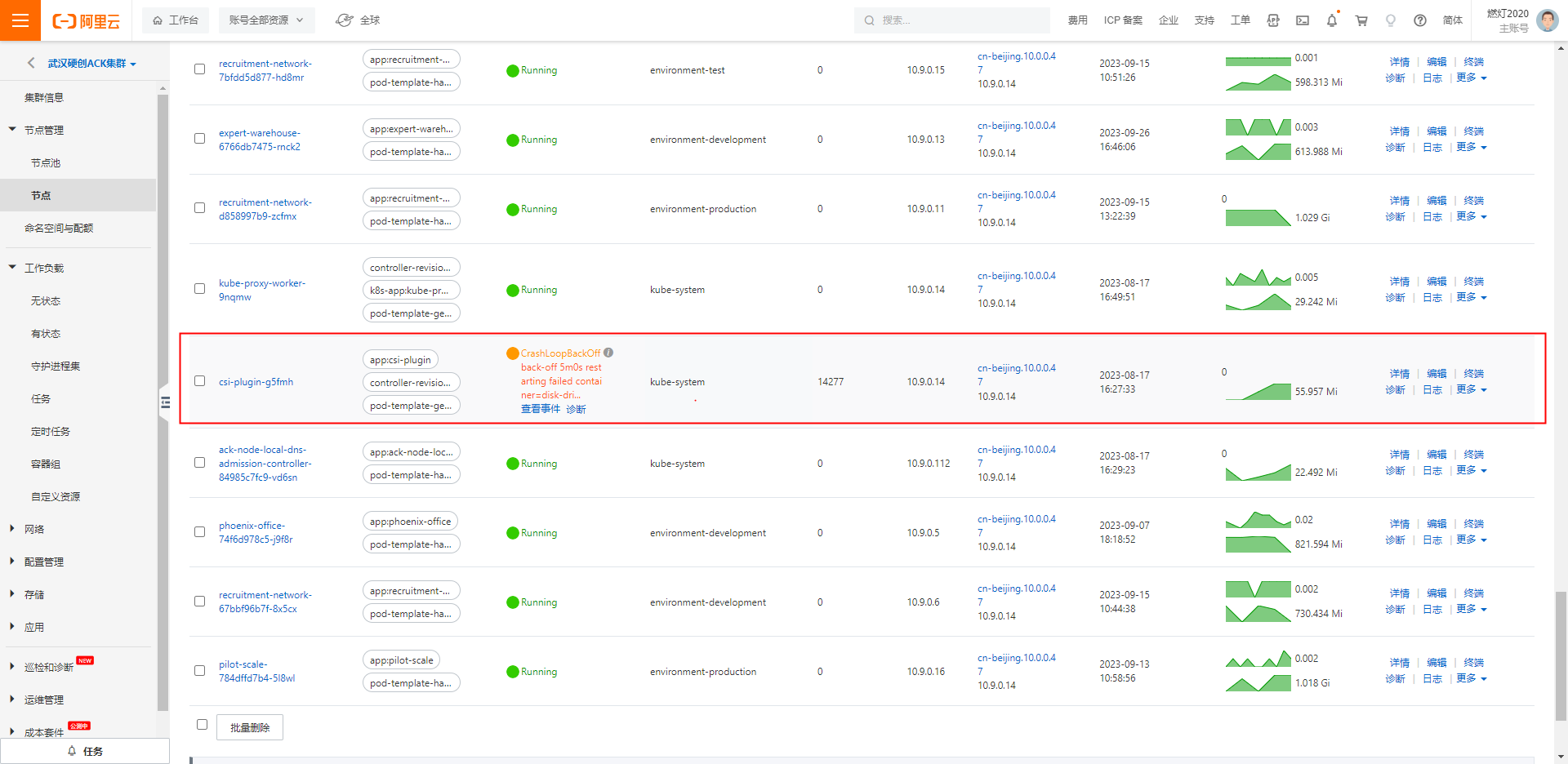Open 节点池 in the sidebar
The width and height of the screenshot is (1568, 764).
(x=46, y=163)
